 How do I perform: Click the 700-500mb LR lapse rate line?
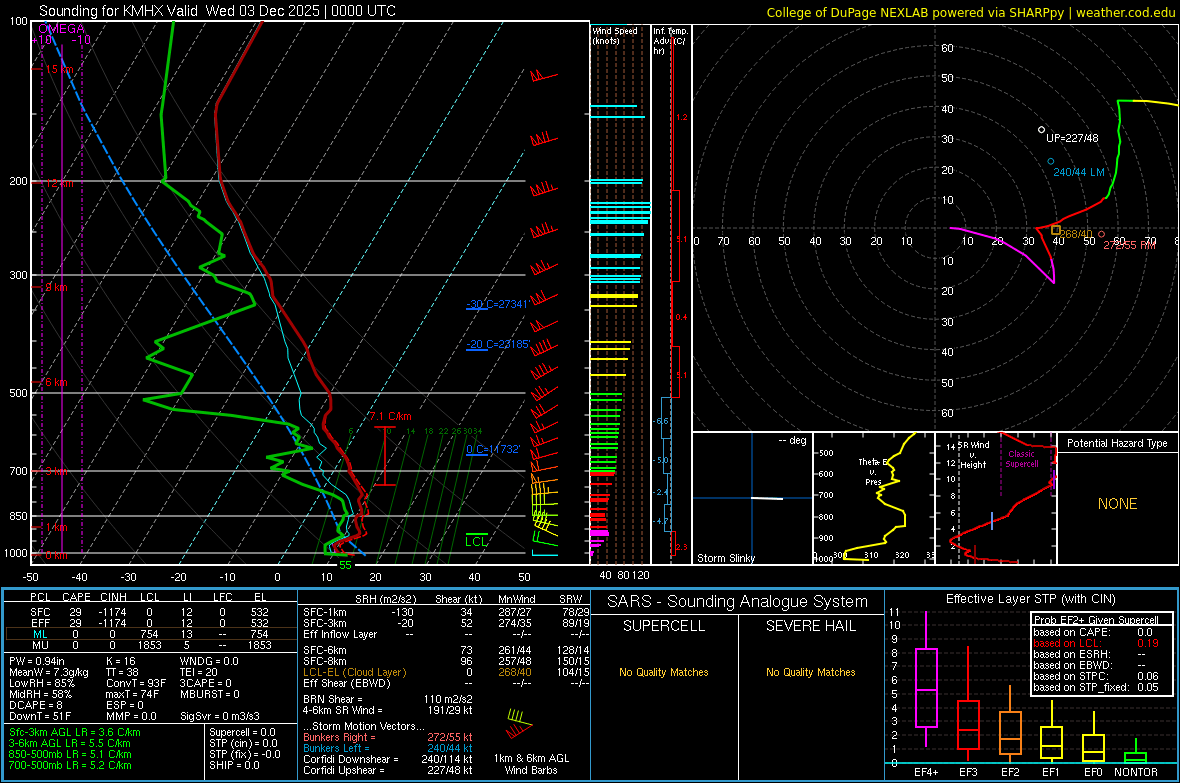point(70,765)
